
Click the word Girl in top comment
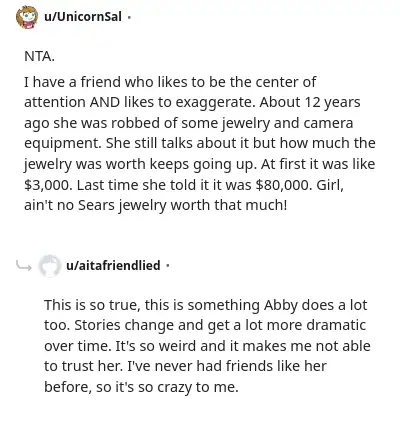point(329,185)
